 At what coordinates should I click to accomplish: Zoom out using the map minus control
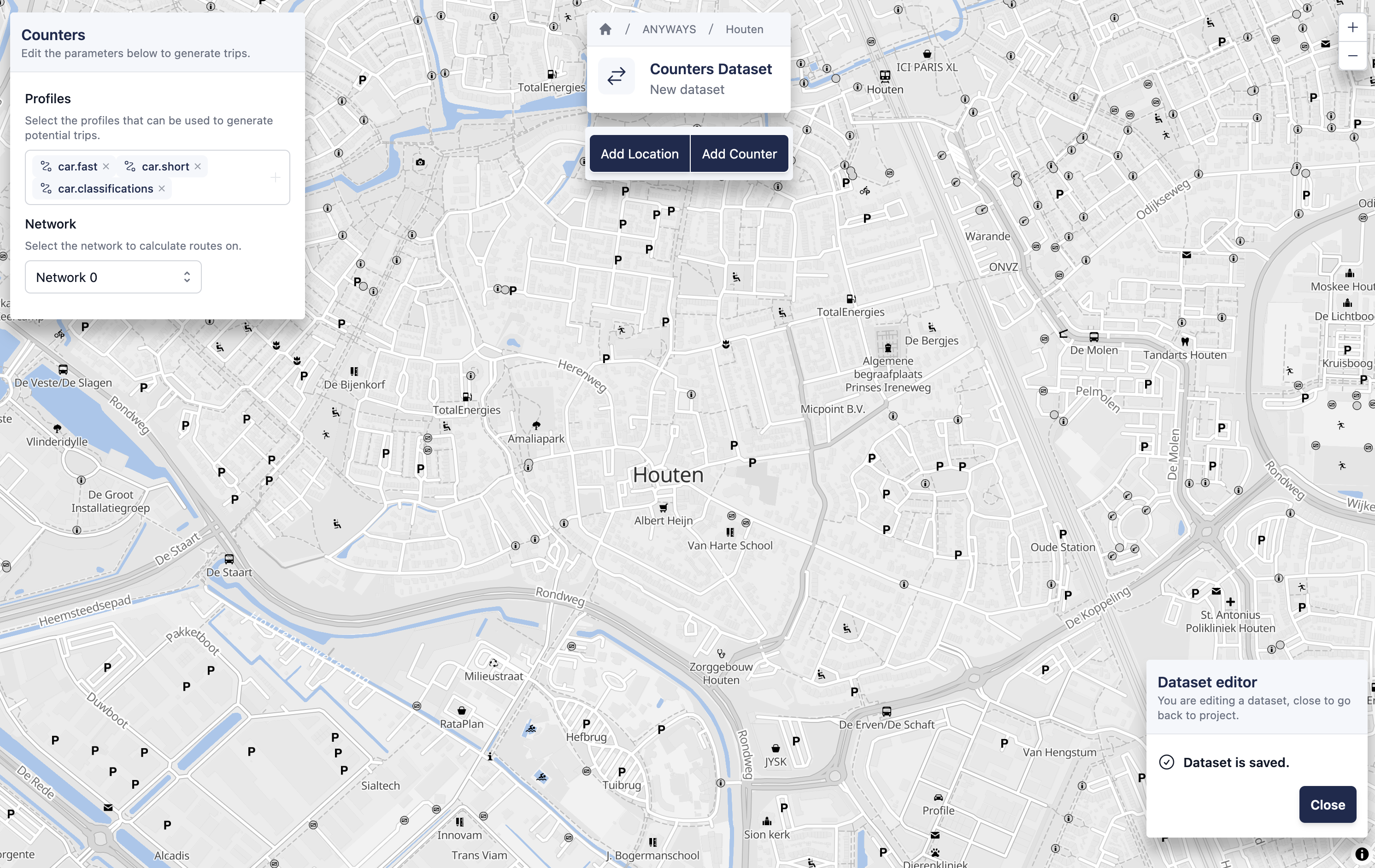coord(1353,55)
